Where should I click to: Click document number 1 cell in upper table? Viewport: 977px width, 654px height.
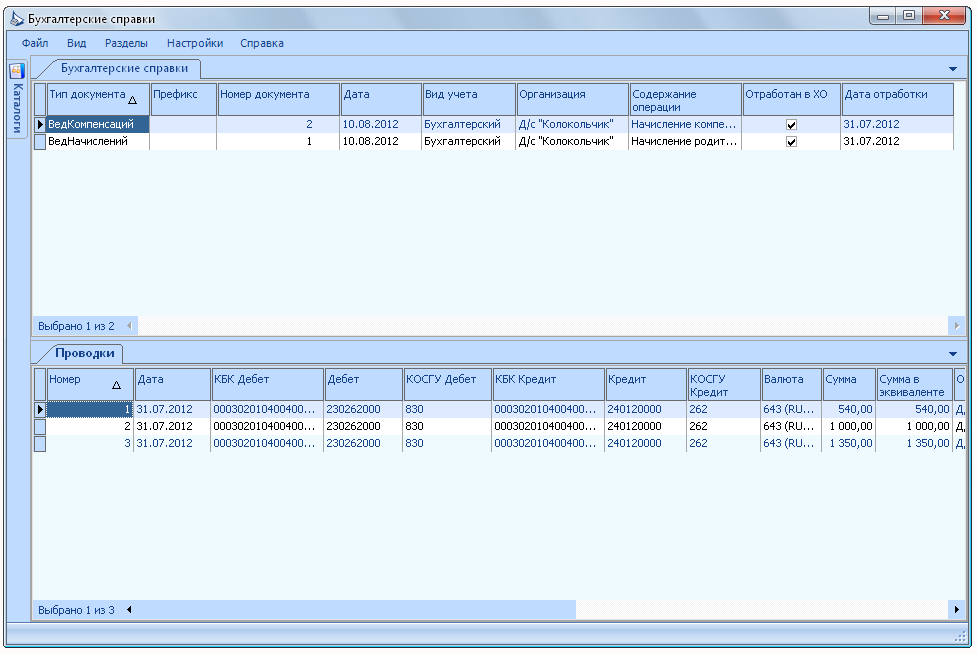pyautogui.click(x=278, y=141)
